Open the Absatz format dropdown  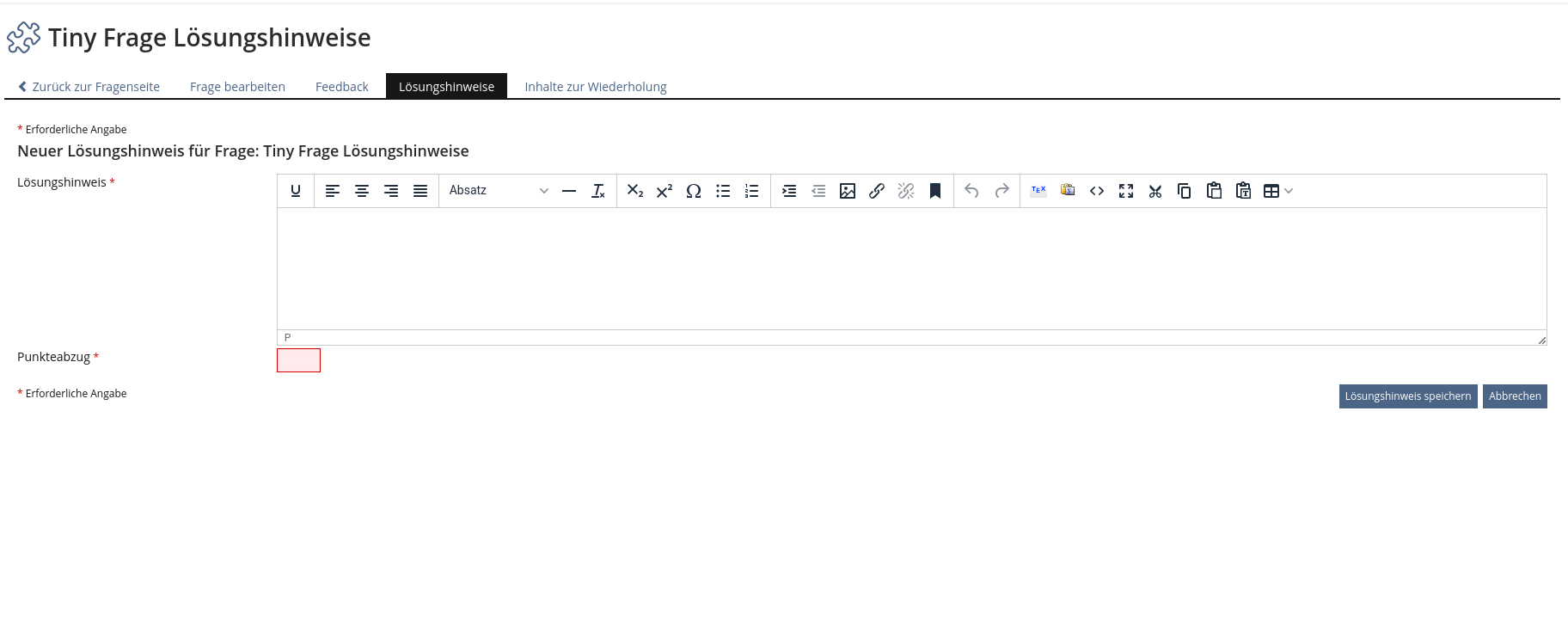(498, 191)
